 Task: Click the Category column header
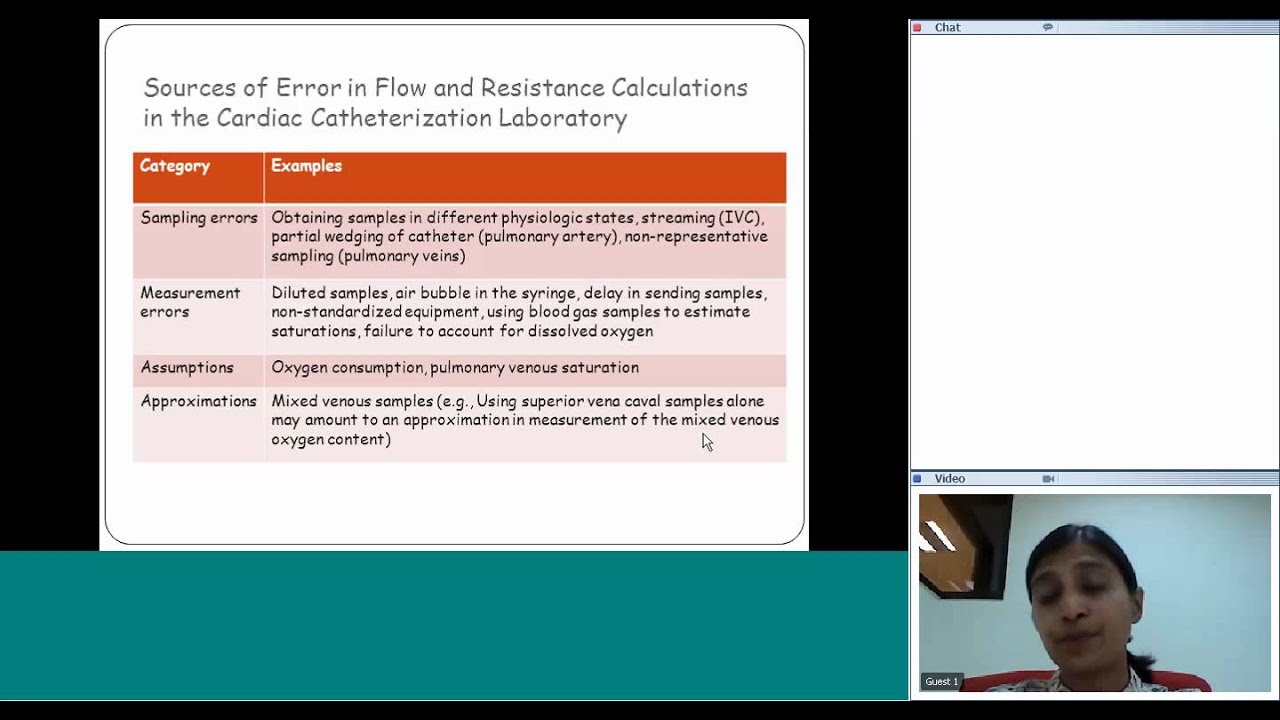(x=198, y=178)
